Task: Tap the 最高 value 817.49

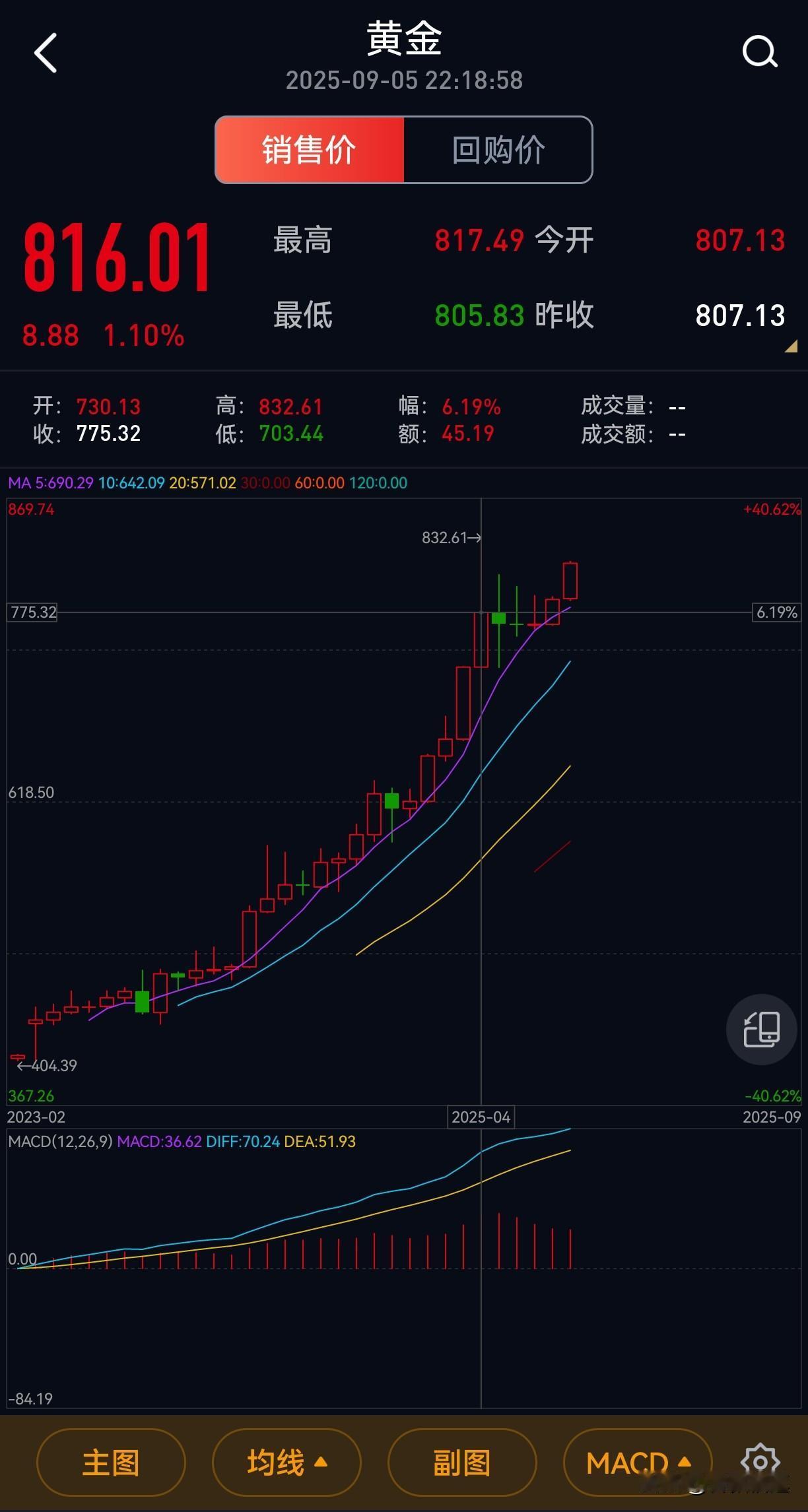Action: tap(479, 240)
